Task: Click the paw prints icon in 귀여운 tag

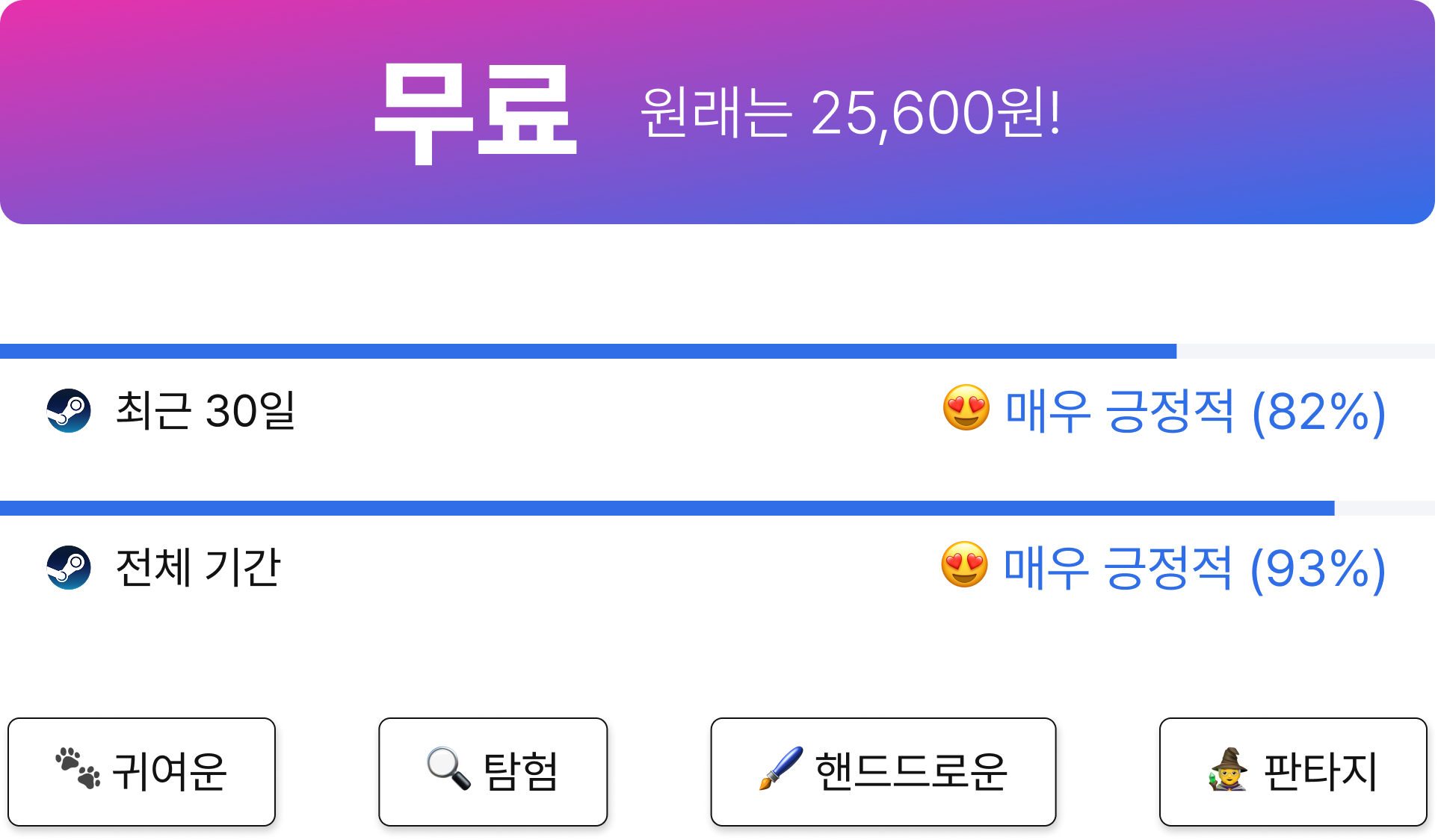Action: [x=78, y=768]
